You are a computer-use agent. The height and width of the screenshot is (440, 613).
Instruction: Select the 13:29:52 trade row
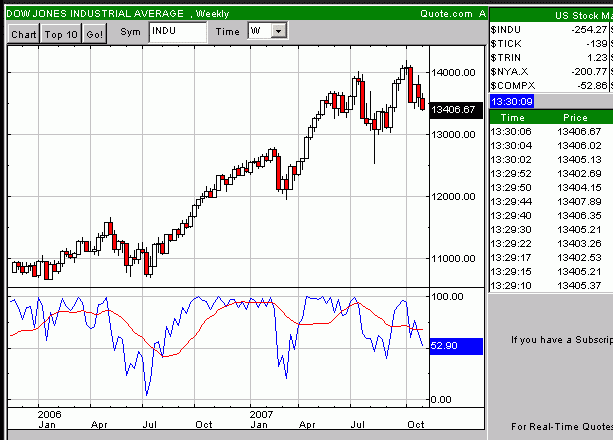point(551,174)
